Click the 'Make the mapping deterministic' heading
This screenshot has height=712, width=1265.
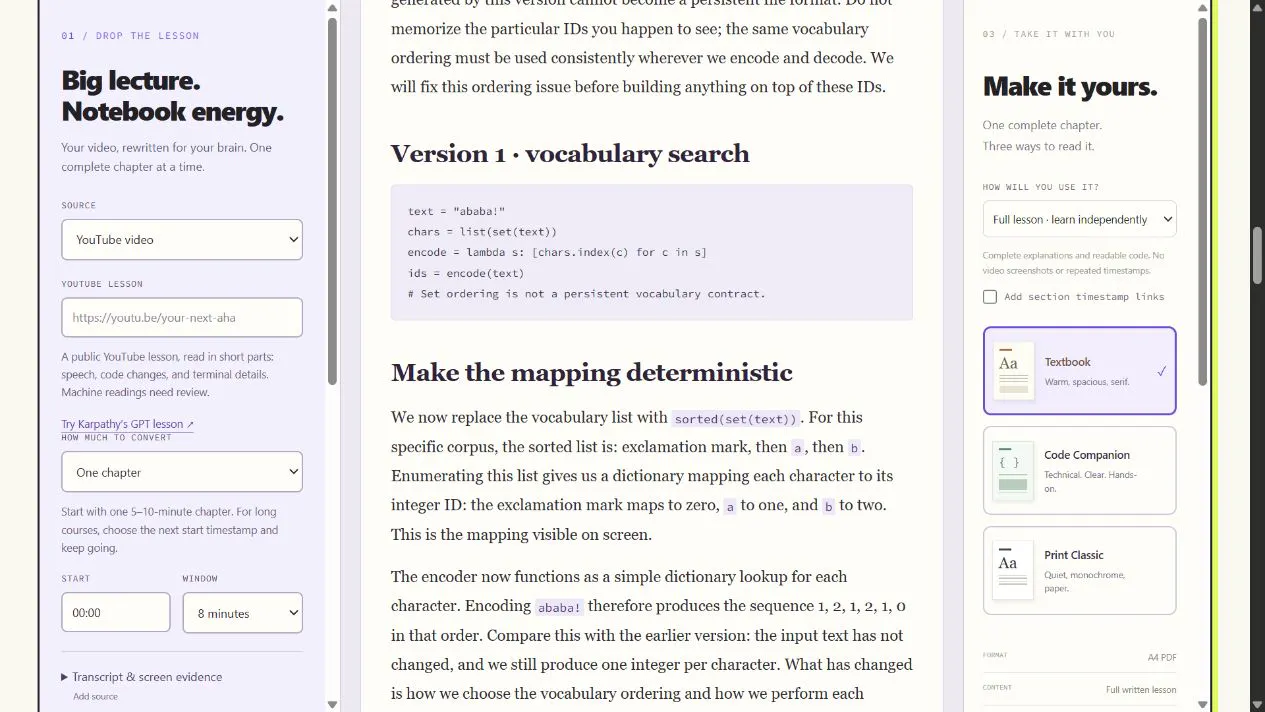coord(592,373)
